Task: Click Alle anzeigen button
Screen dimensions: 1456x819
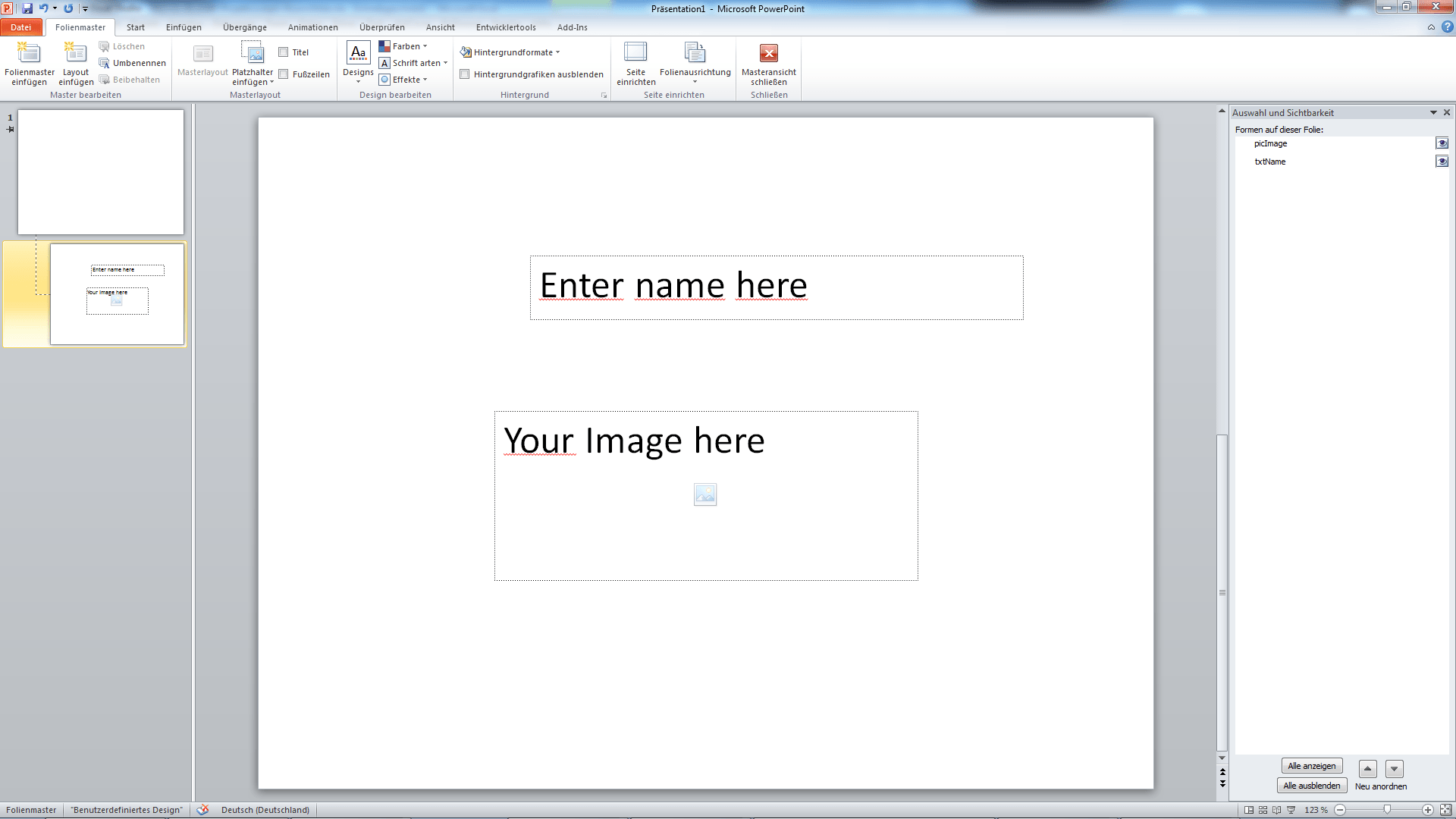Action: point(1312,766)
